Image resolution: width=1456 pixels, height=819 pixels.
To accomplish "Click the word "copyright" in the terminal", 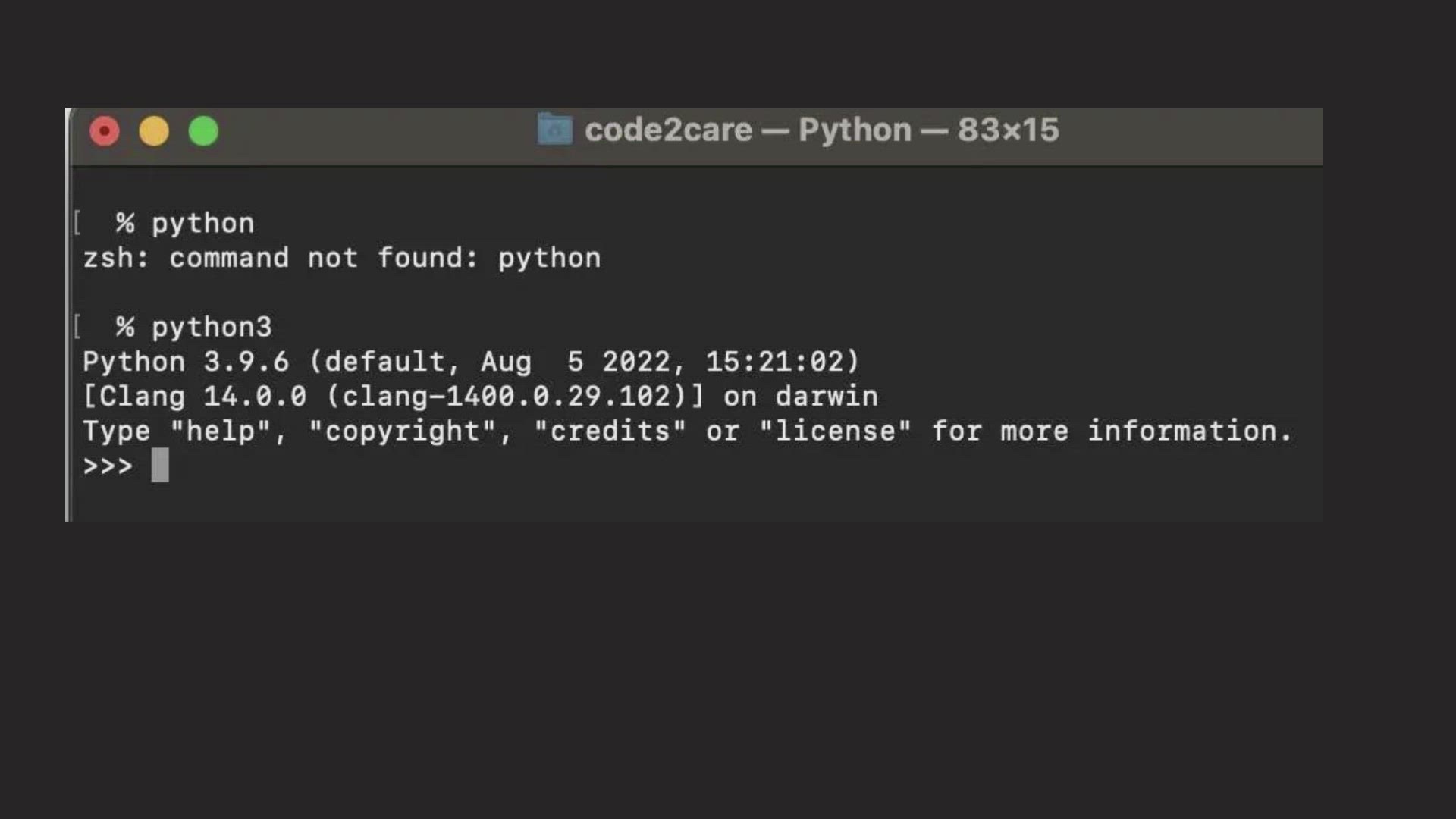I will pos(402,431).
